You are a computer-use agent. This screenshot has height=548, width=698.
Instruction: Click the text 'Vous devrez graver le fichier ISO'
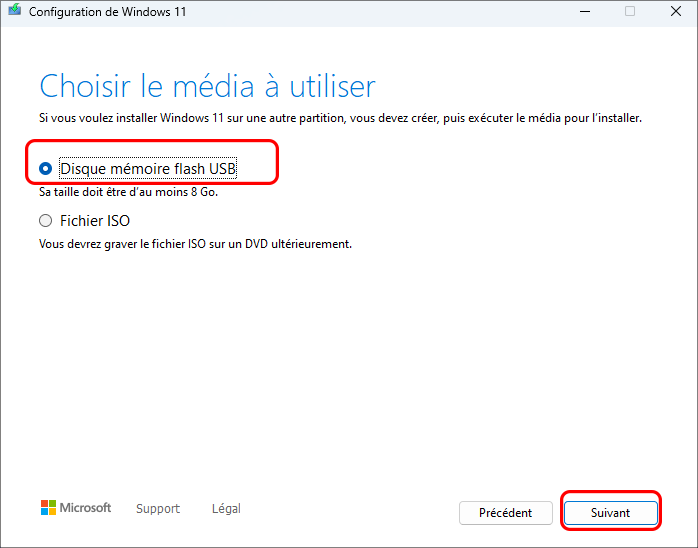point(122,244)
